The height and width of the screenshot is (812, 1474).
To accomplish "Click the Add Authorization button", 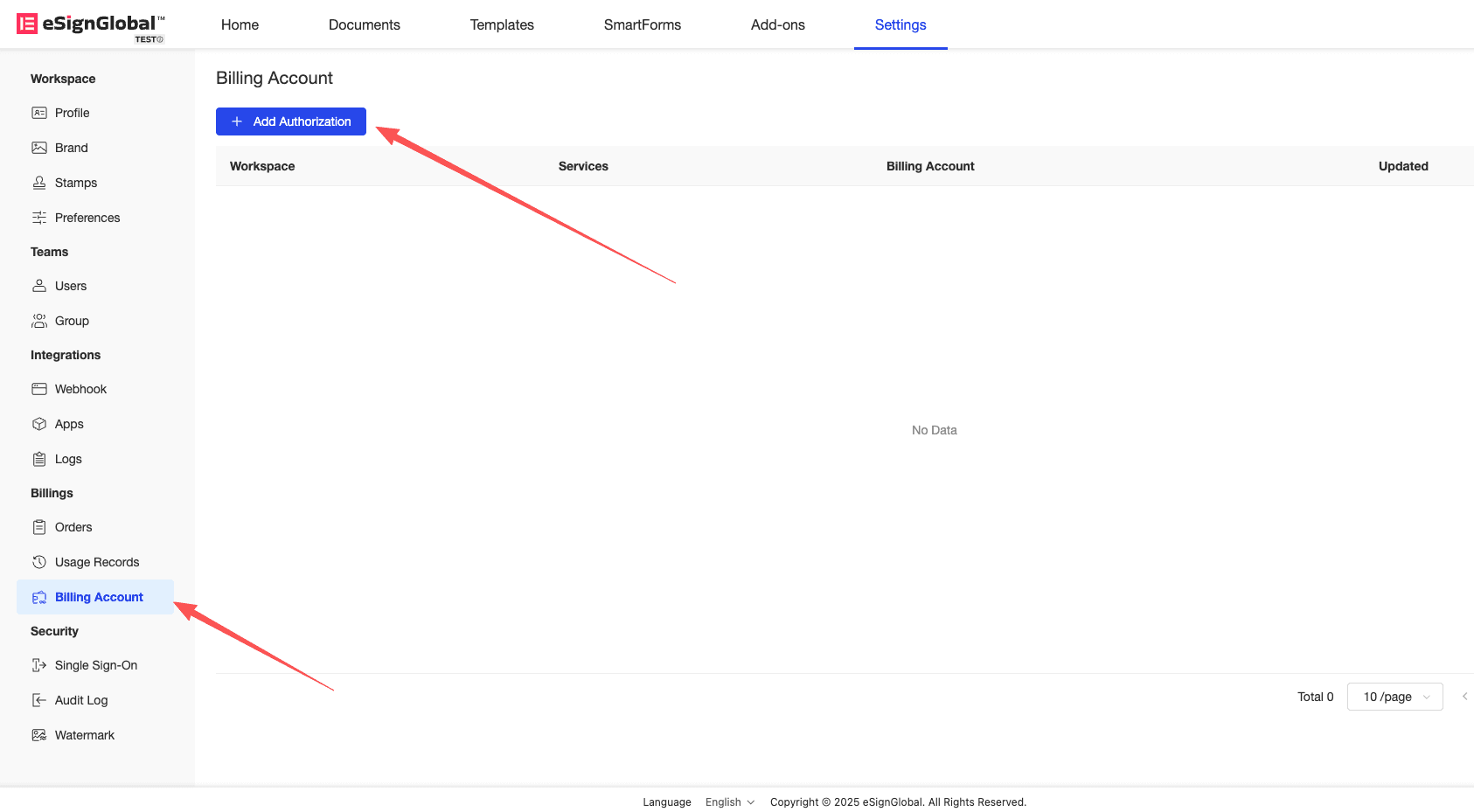I will click(x=291, y=121).
